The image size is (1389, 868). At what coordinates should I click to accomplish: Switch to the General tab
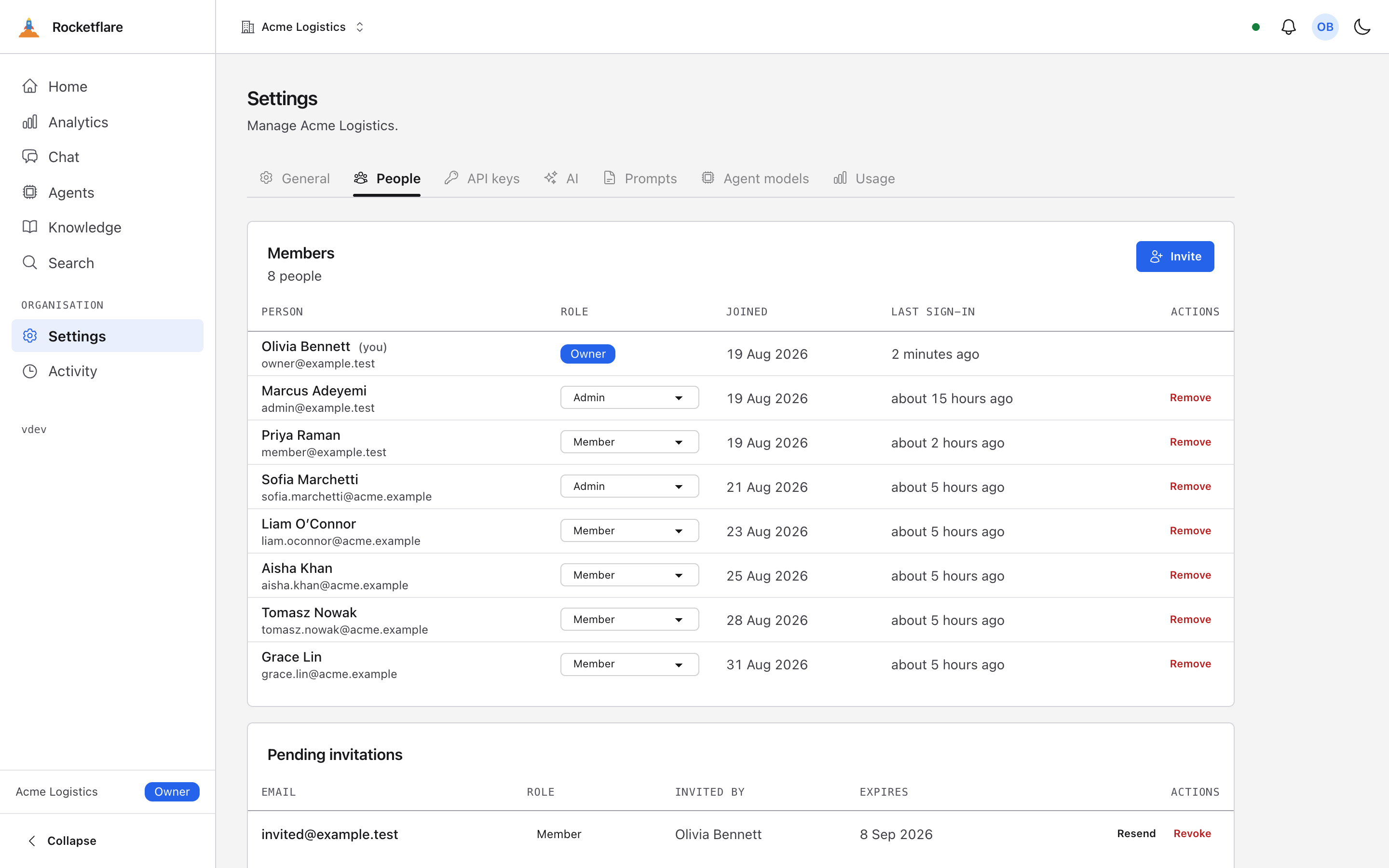[x=295, y=178]
